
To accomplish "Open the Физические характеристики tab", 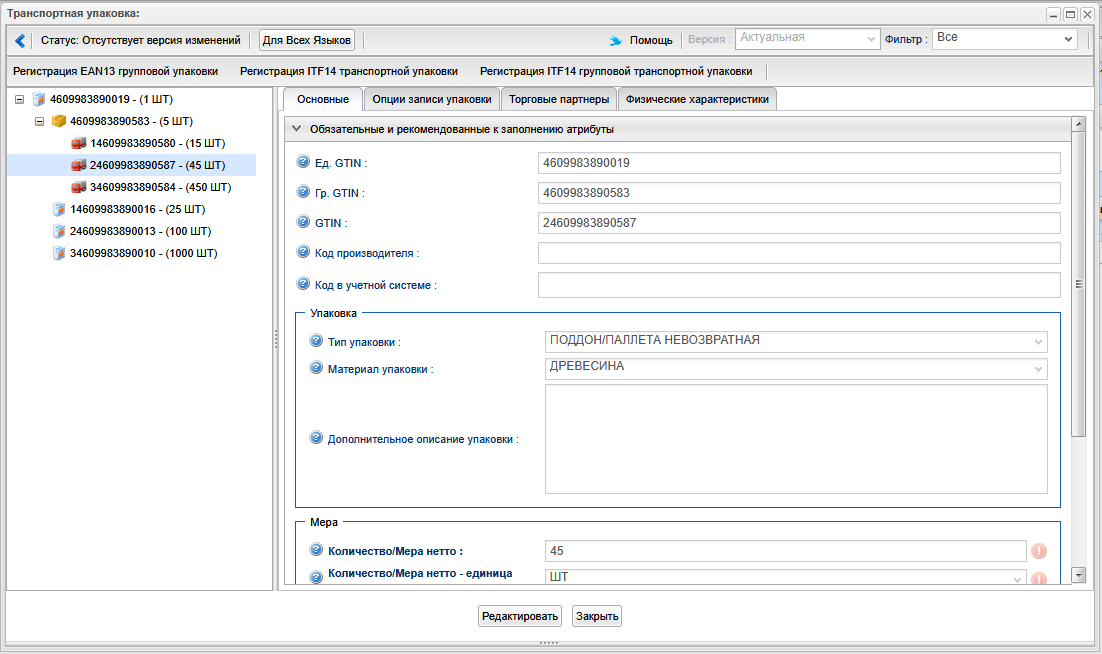I will coord(697,99).
